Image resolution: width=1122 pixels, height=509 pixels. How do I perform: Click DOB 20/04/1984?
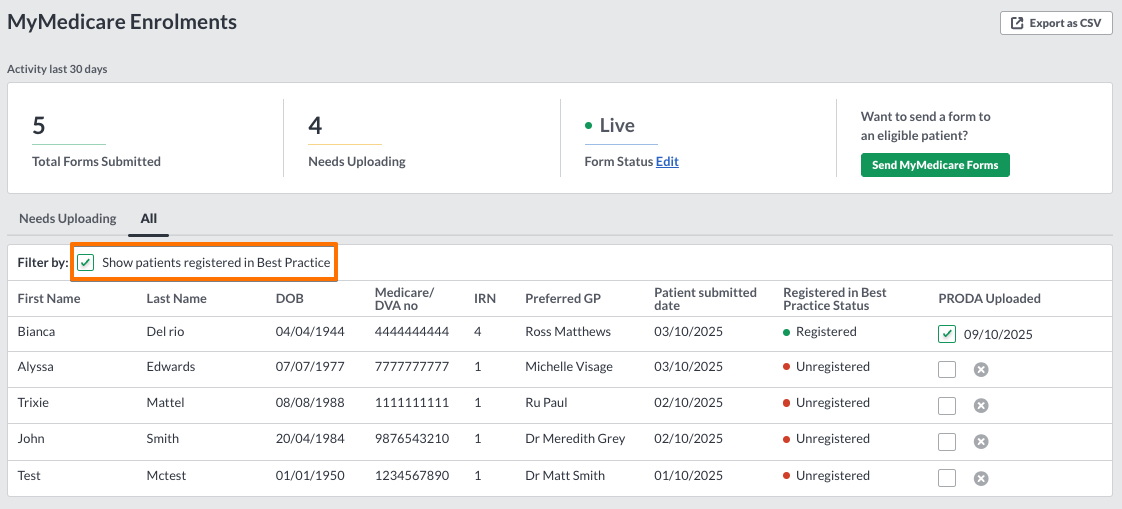coord(310,438)
